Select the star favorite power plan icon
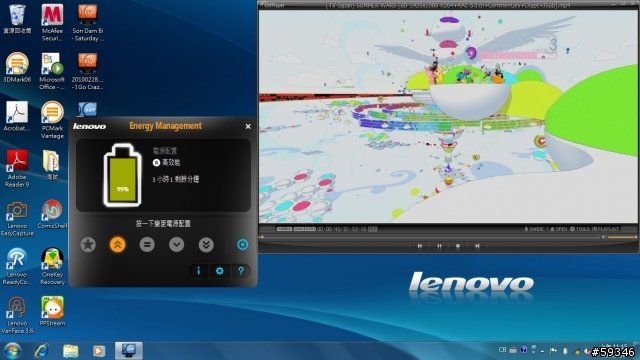 pyautogui.click(x=88, y=244)
